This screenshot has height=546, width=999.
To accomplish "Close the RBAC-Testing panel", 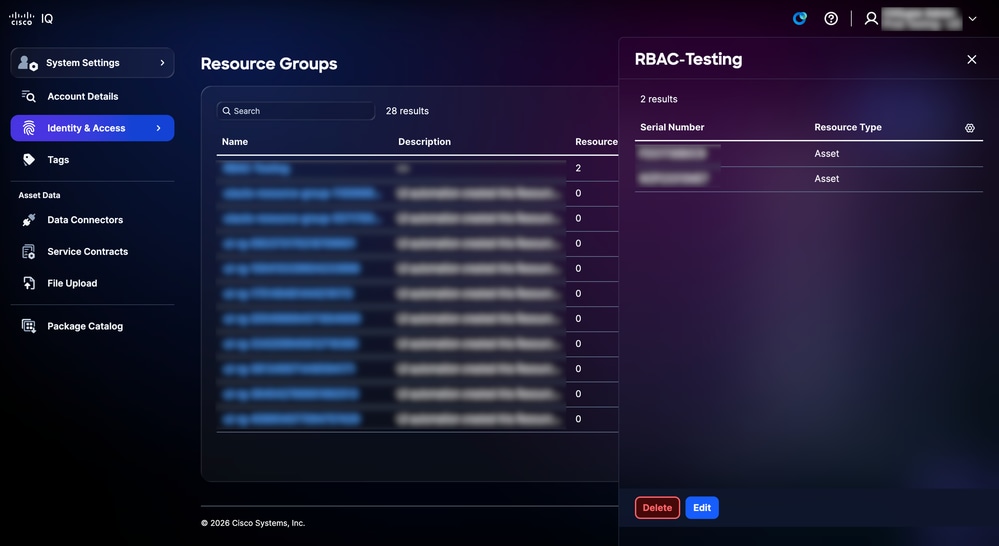I will click(972, 59).
